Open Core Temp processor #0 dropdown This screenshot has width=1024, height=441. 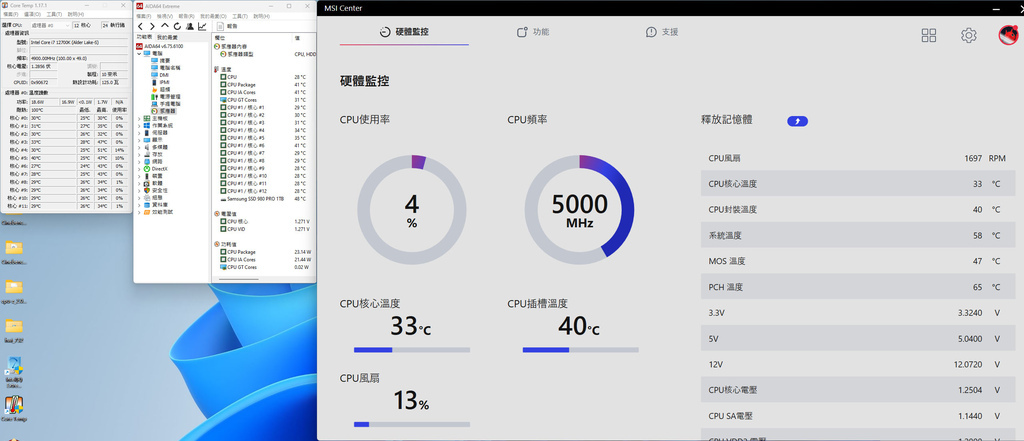tap(50, 25)
